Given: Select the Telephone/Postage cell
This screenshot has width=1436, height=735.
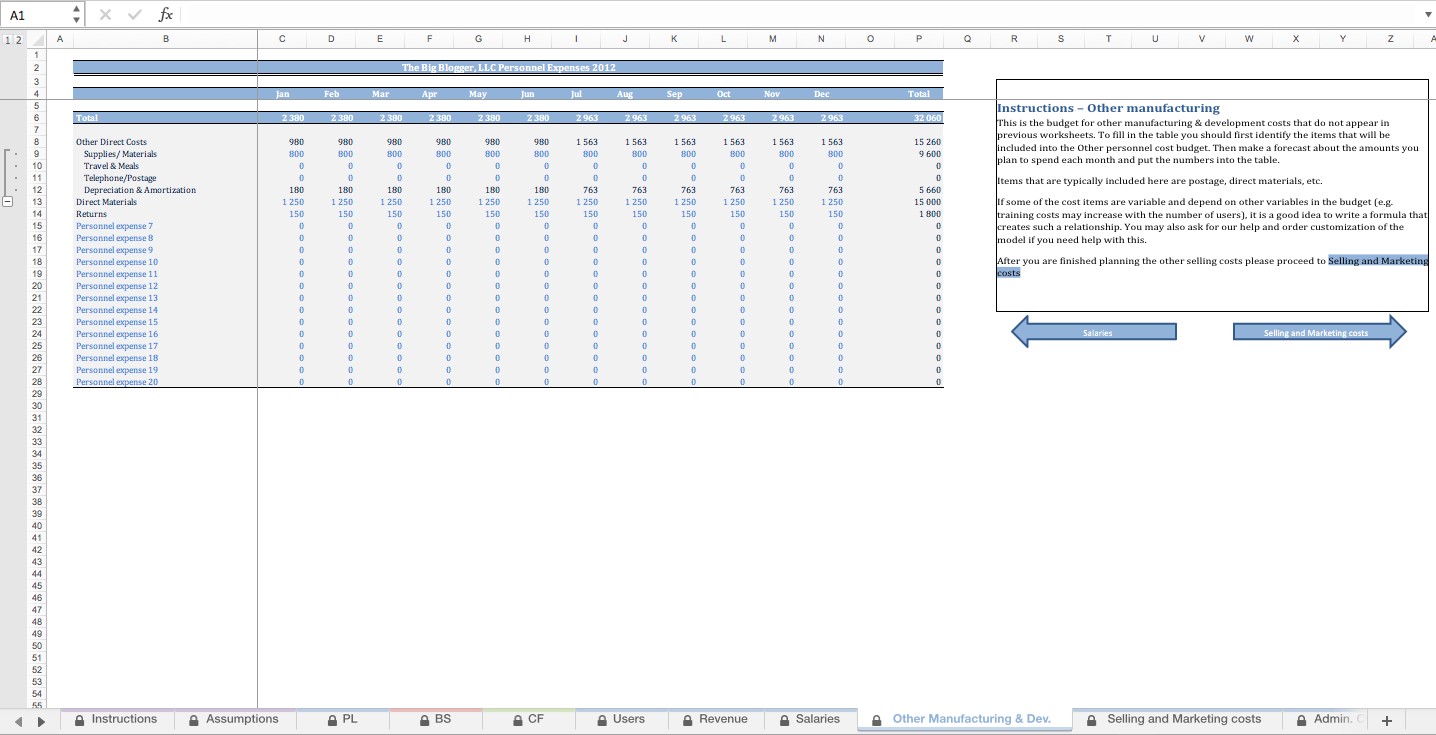Looking at the screenshot, I should click(166, 178).
